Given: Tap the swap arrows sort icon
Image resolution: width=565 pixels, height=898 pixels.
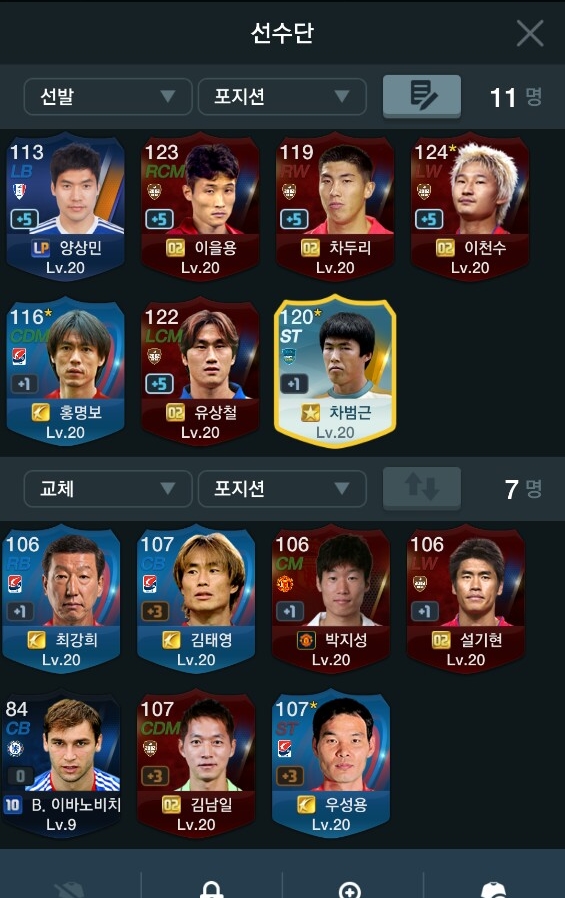Looking at the screenshot, I should (x=422, y=487).
